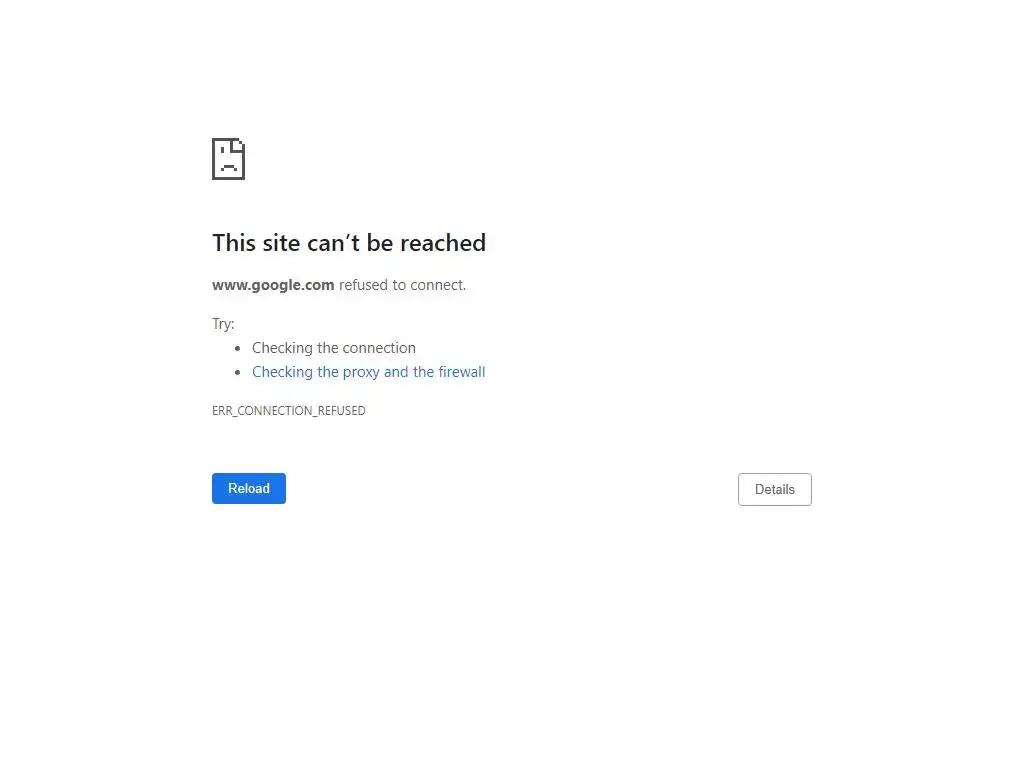The image size is (1024, 768).
Task: Click the folded corner of the page icon
Action: click(x=238, y=146)
